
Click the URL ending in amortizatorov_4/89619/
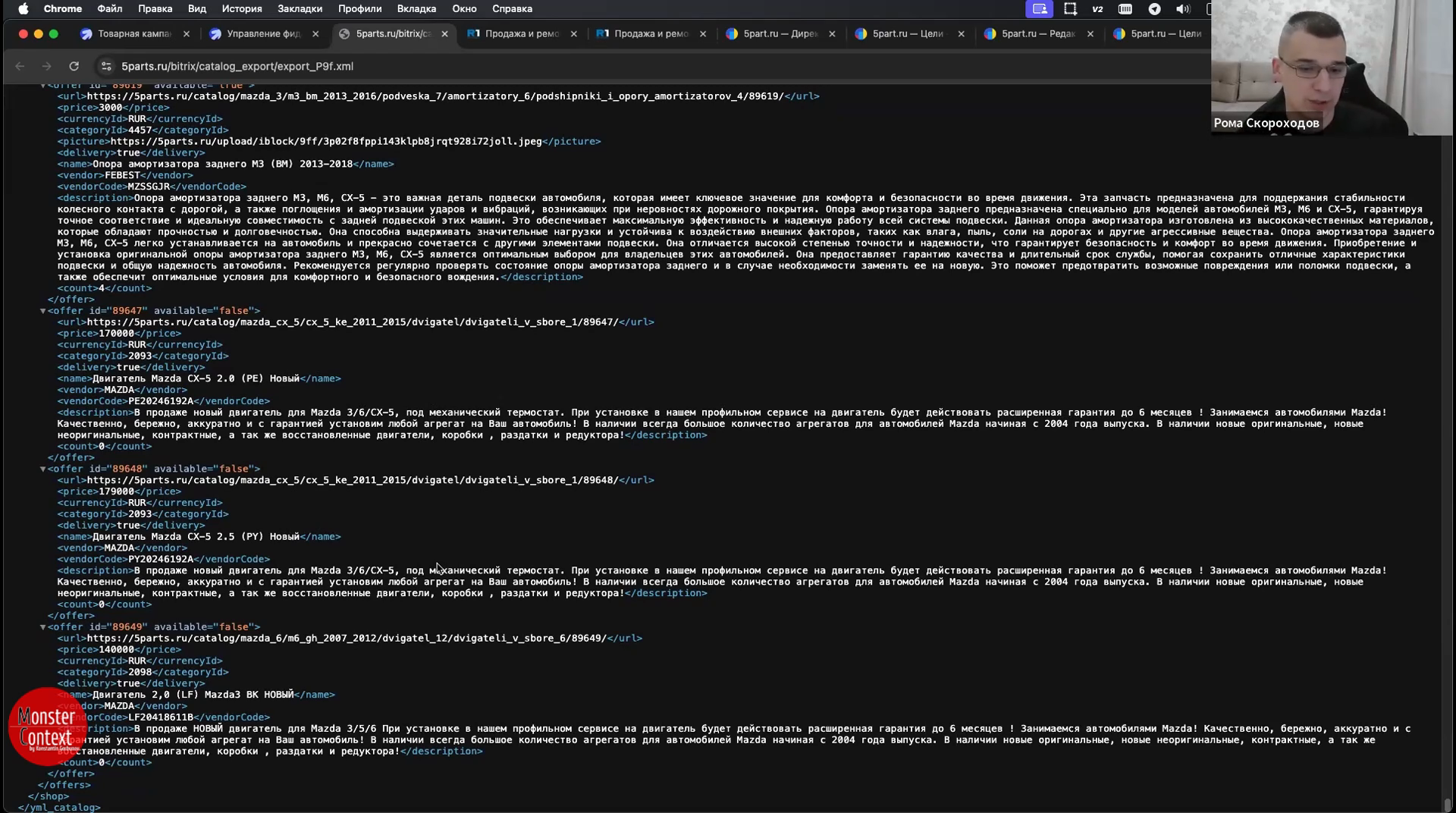tap(435, 96)
